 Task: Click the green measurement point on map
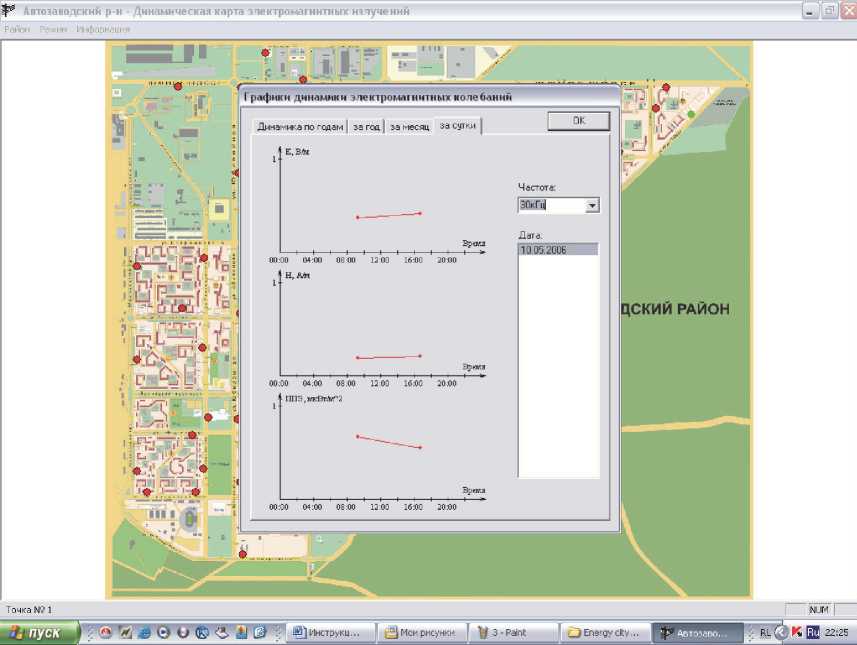pos(691,114)
